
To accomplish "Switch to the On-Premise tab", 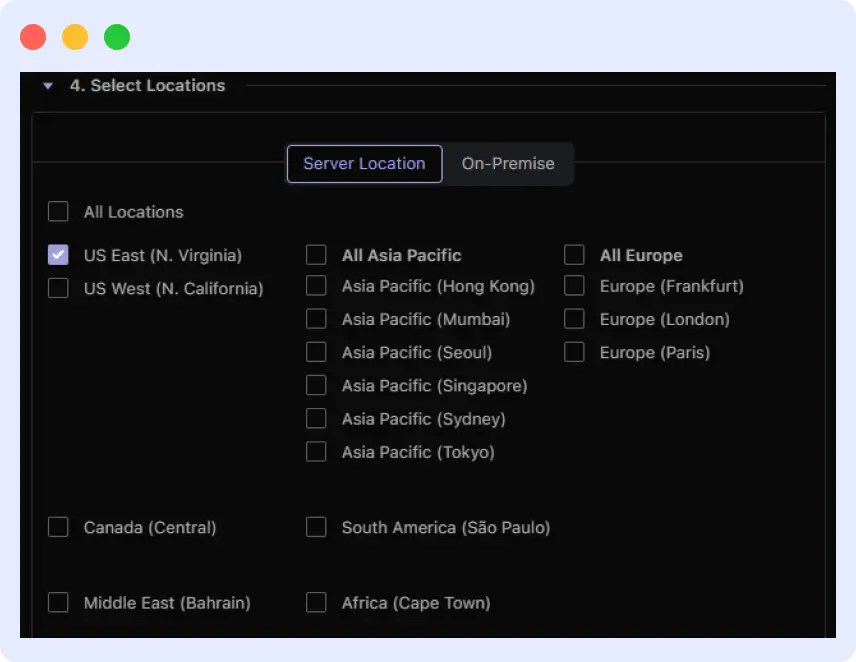I will [x=508, y=164].
